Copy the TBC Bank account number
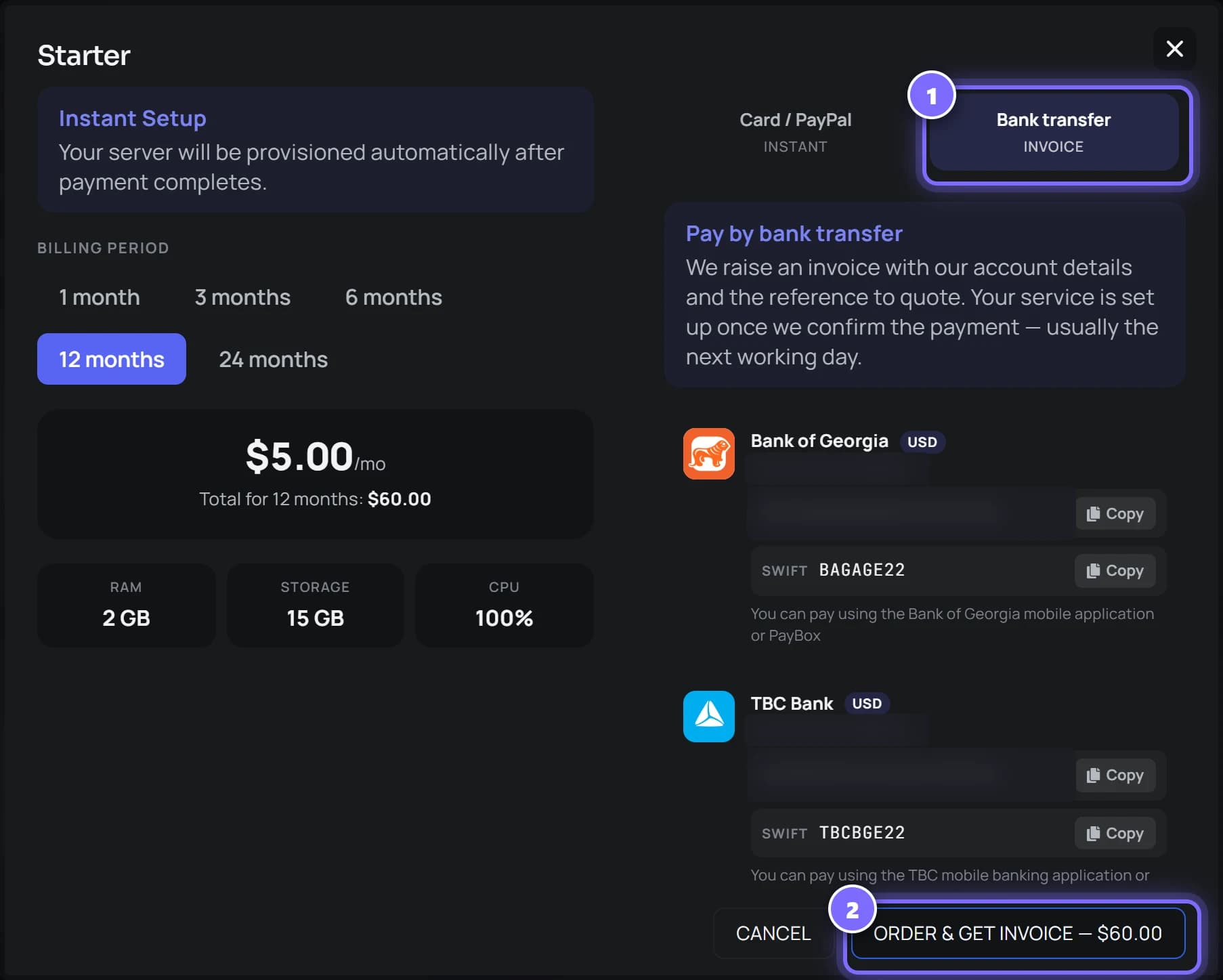The width and height of the screenshot is (1223, 980). (1115, 775)
